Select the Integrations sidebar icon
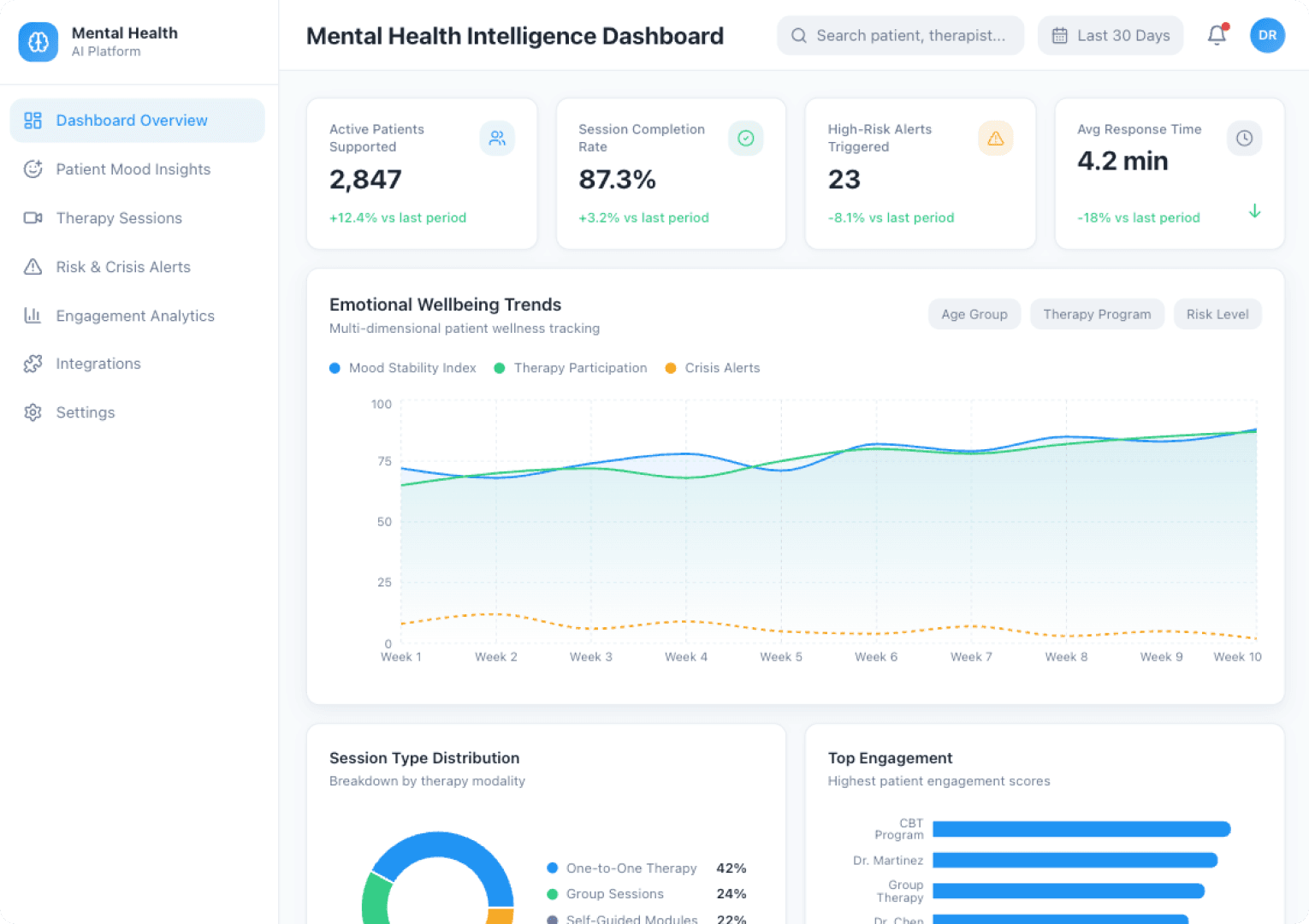 (x=33, y=364)
